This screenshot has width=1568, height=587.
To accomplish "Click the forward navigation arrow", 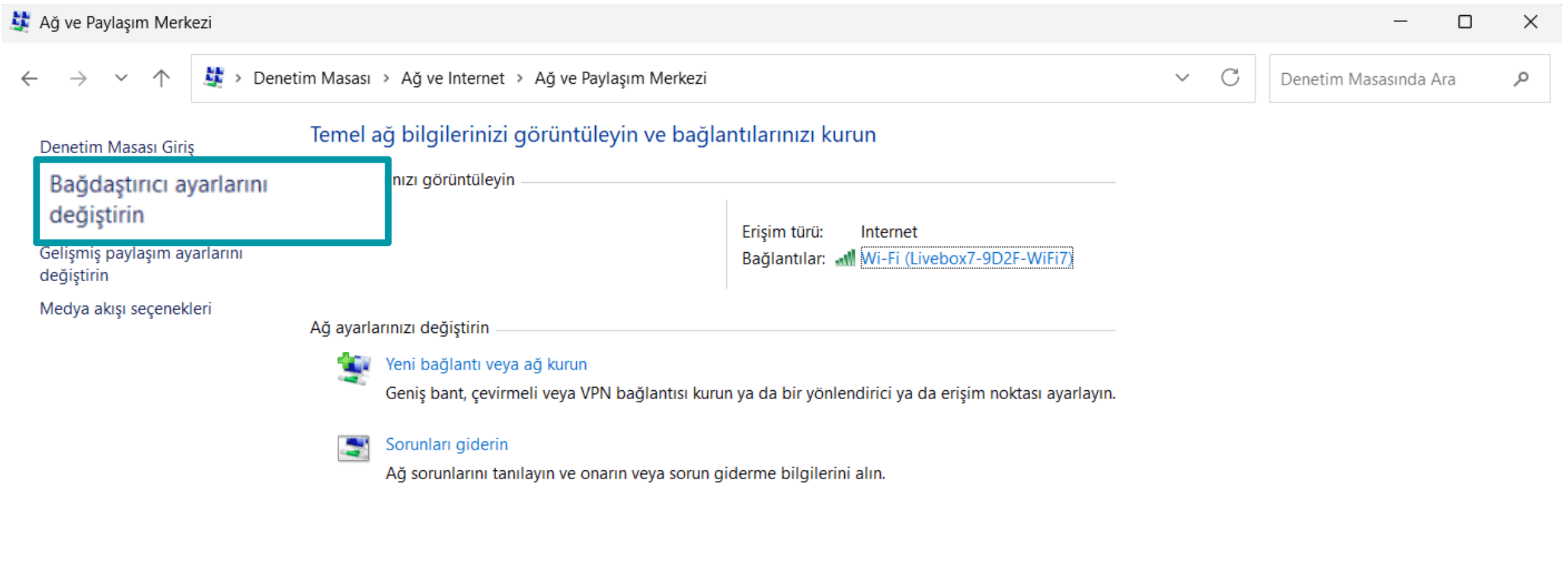I will [78, 78].
